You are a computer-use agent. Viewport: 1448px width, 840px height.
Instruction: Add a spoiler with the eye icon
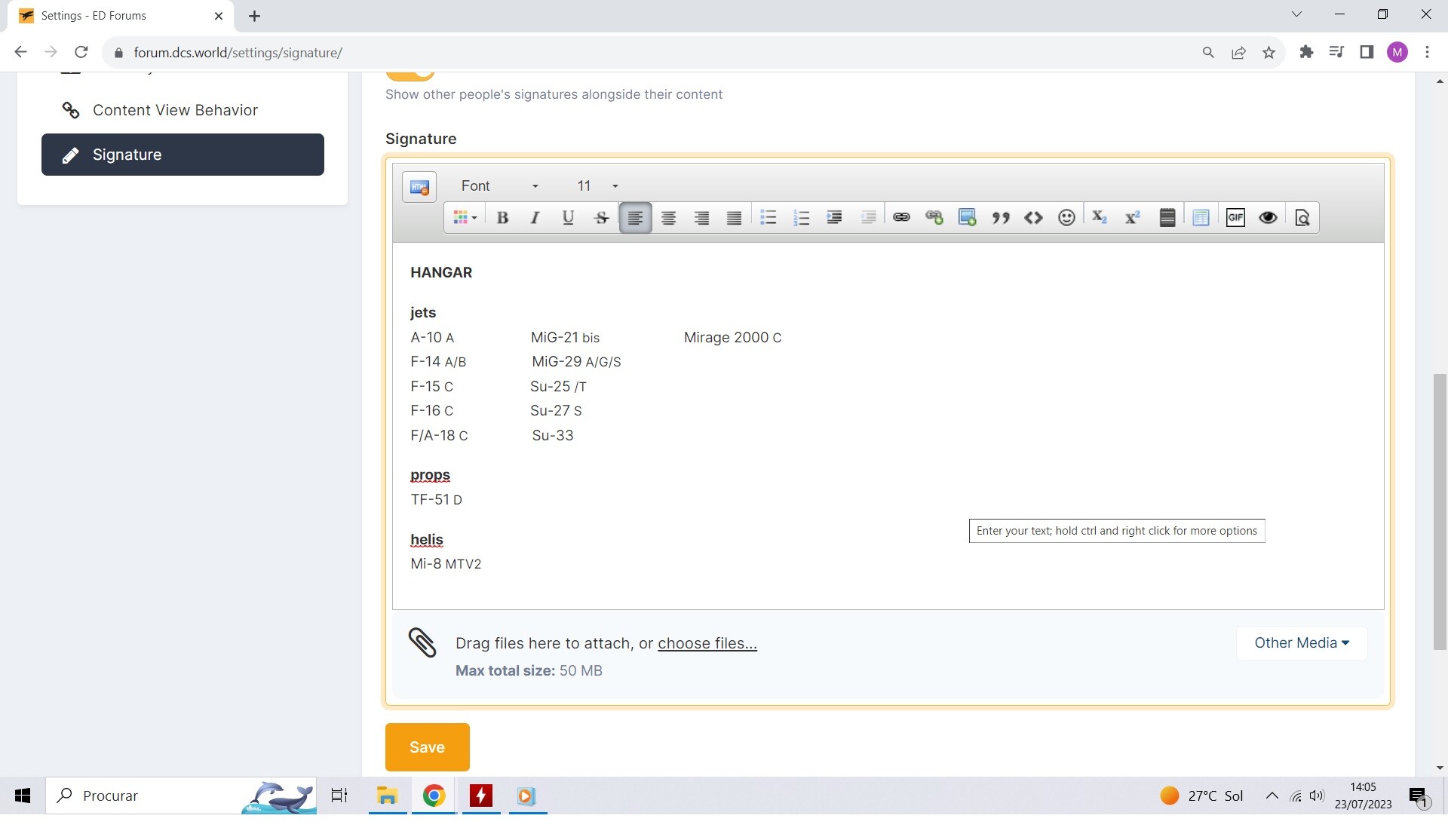point(1269,218)
